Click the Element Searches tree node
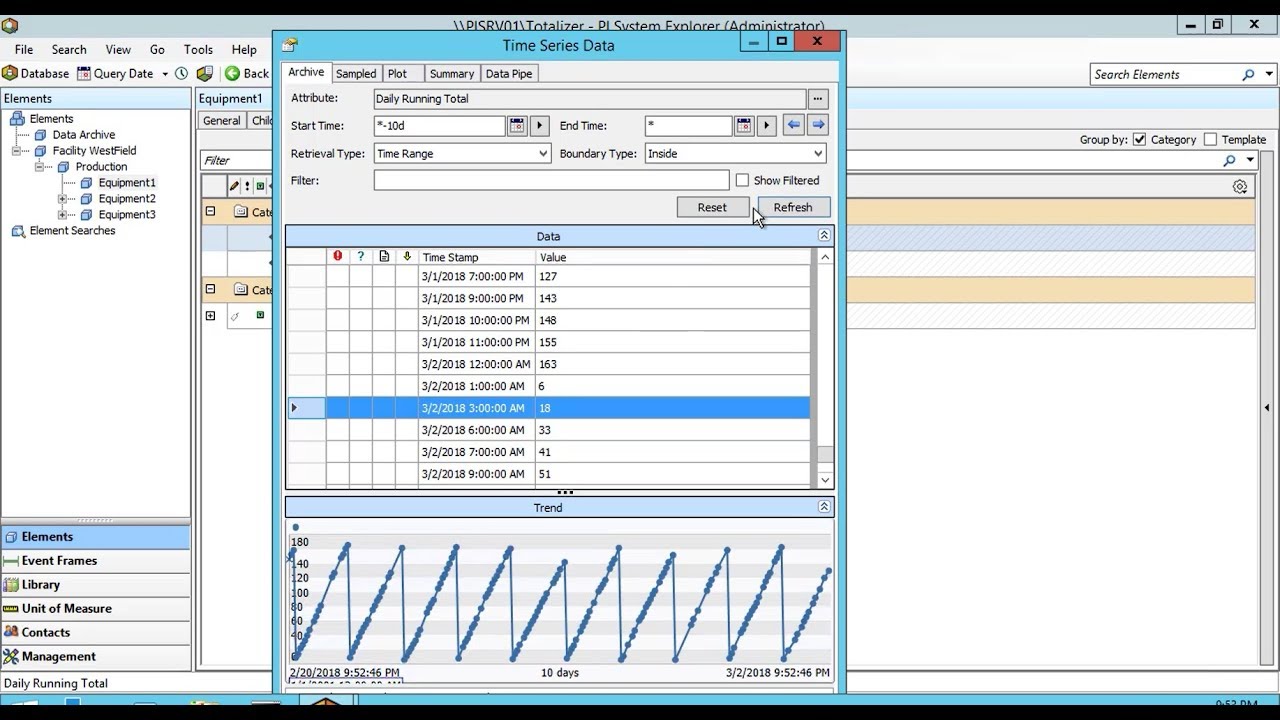Screen dimensions: 1280x720 coord(72,231)
